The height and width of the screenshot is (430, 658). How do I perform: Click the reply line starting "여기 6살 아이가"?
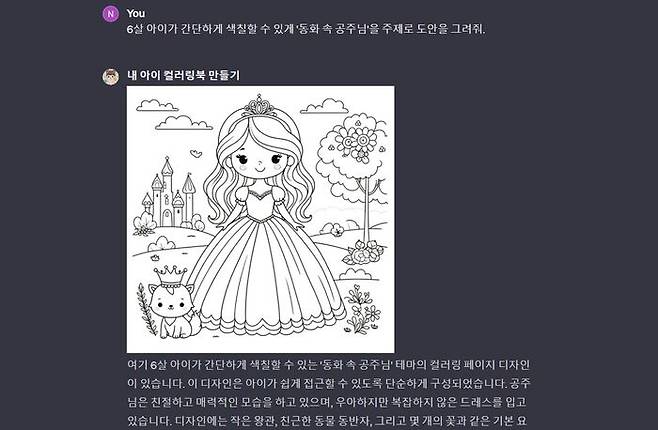329,365
